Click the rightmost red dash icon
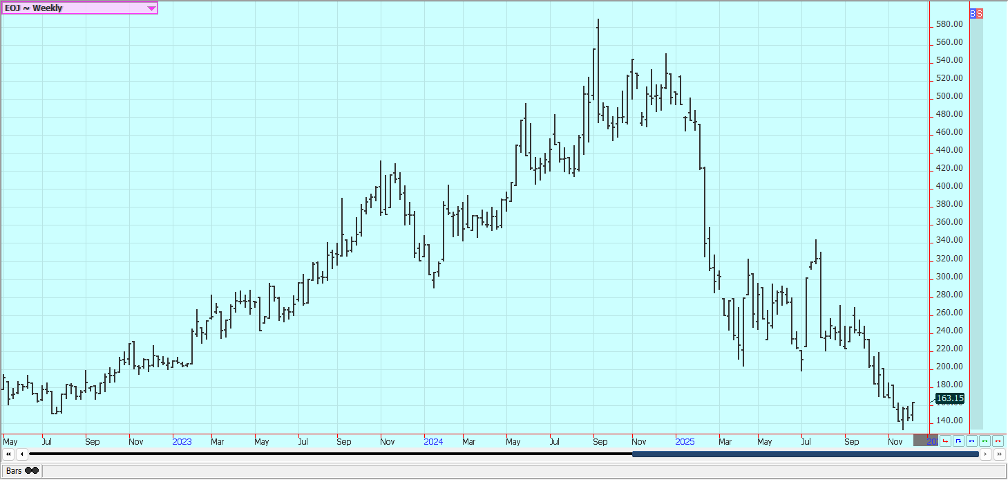 998,440
